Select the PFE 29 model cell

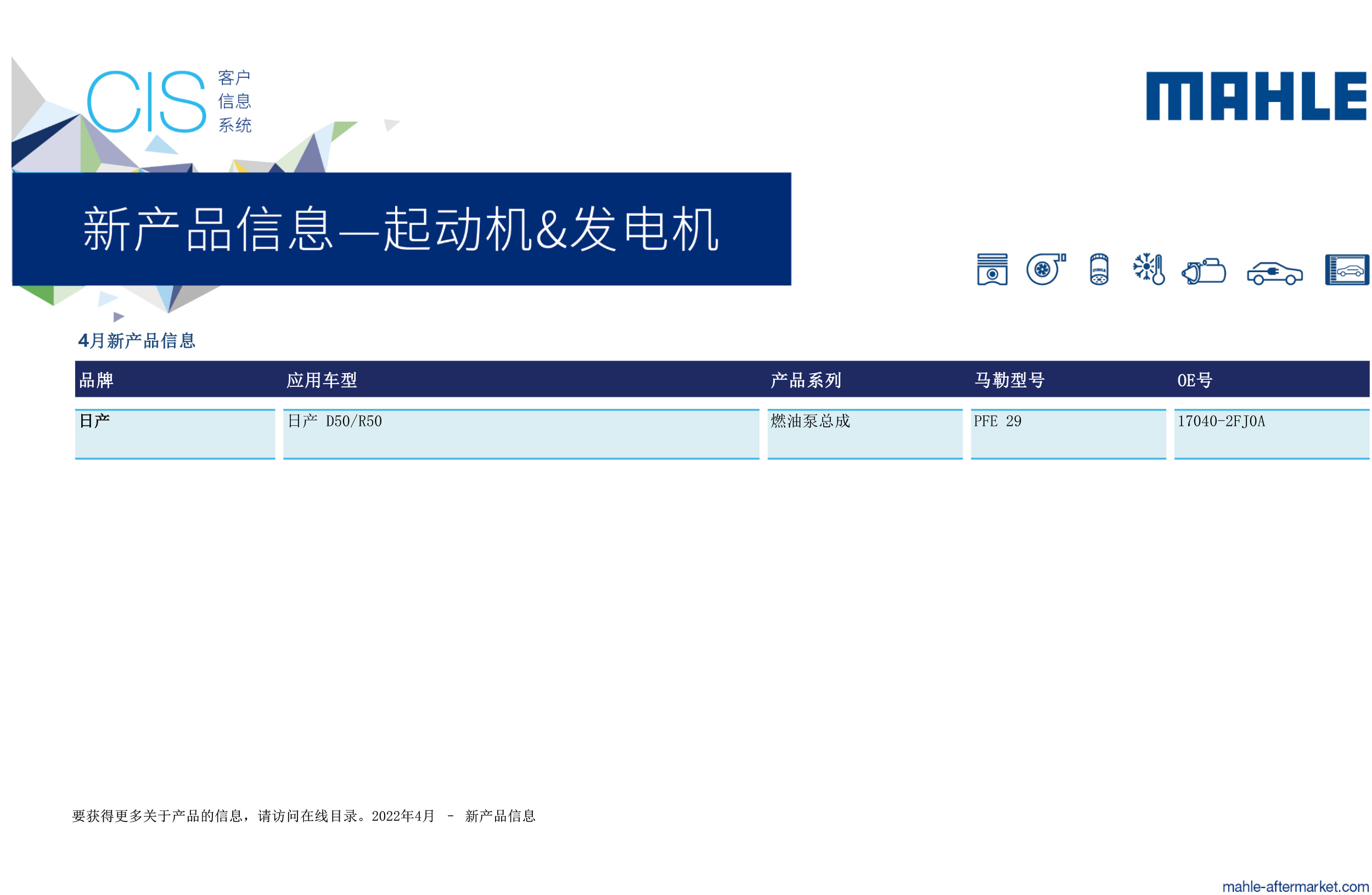[x=1068, y=434]
